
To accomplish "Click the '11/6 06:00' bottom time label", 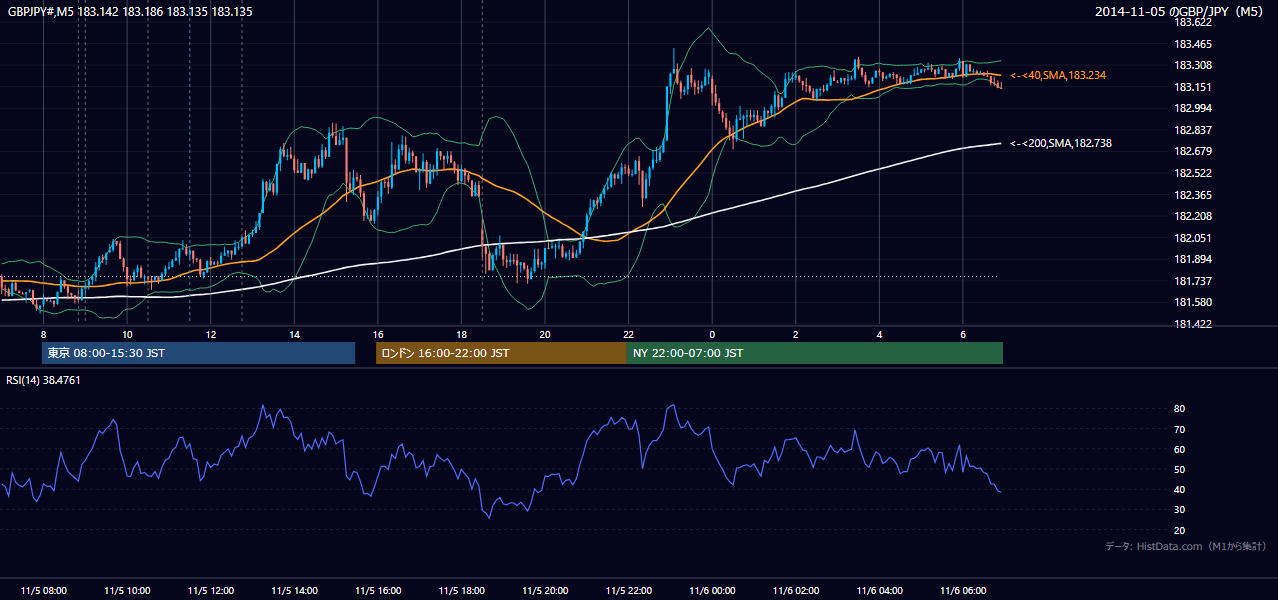I will [x=962, y=591].
